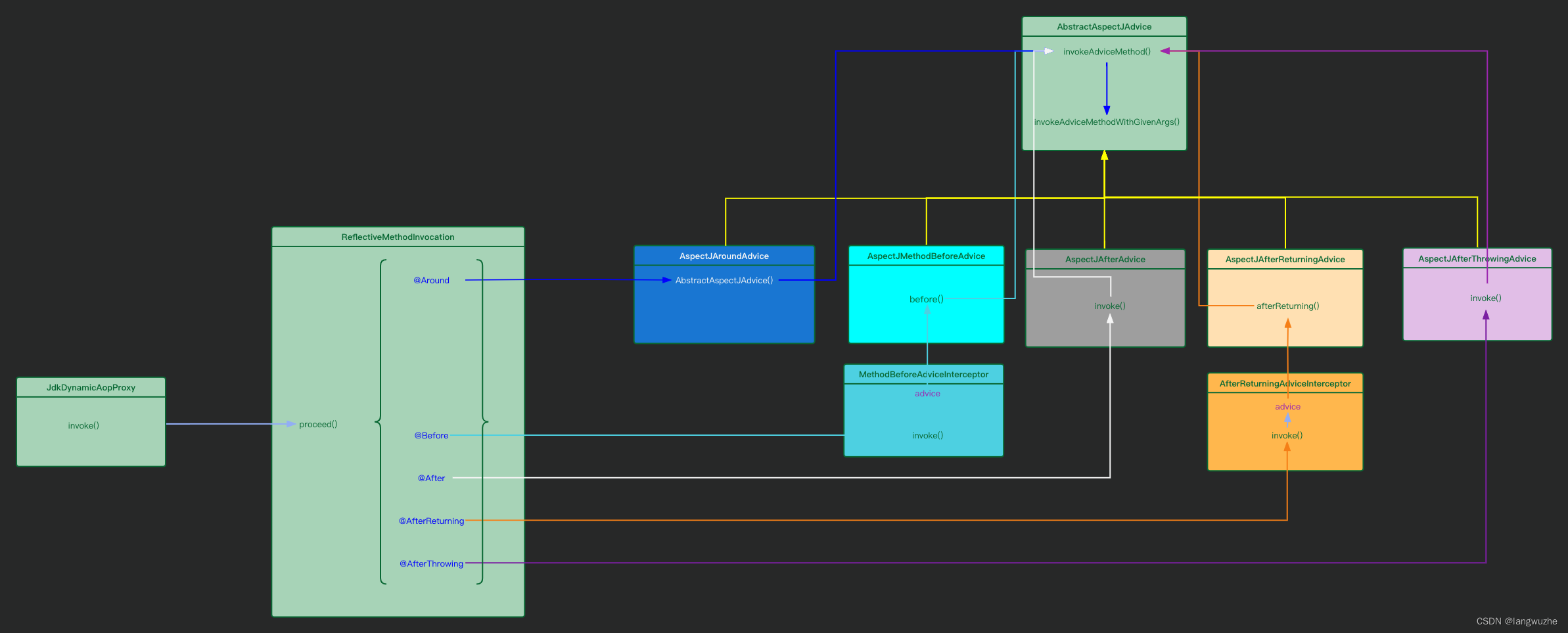
Task: Select the AfterReturningAdviceInterceptor box title
Action: 1285,383
